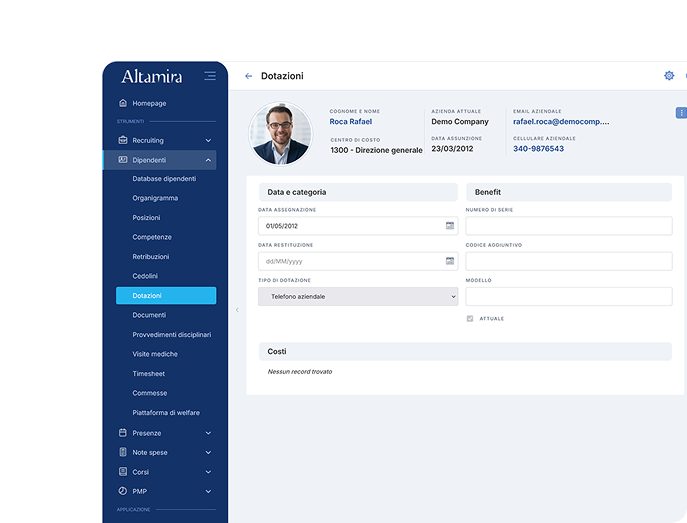Go to Visite mediche page
The height and width of the screenshot is (523, 687).
(x=155, y=354)
